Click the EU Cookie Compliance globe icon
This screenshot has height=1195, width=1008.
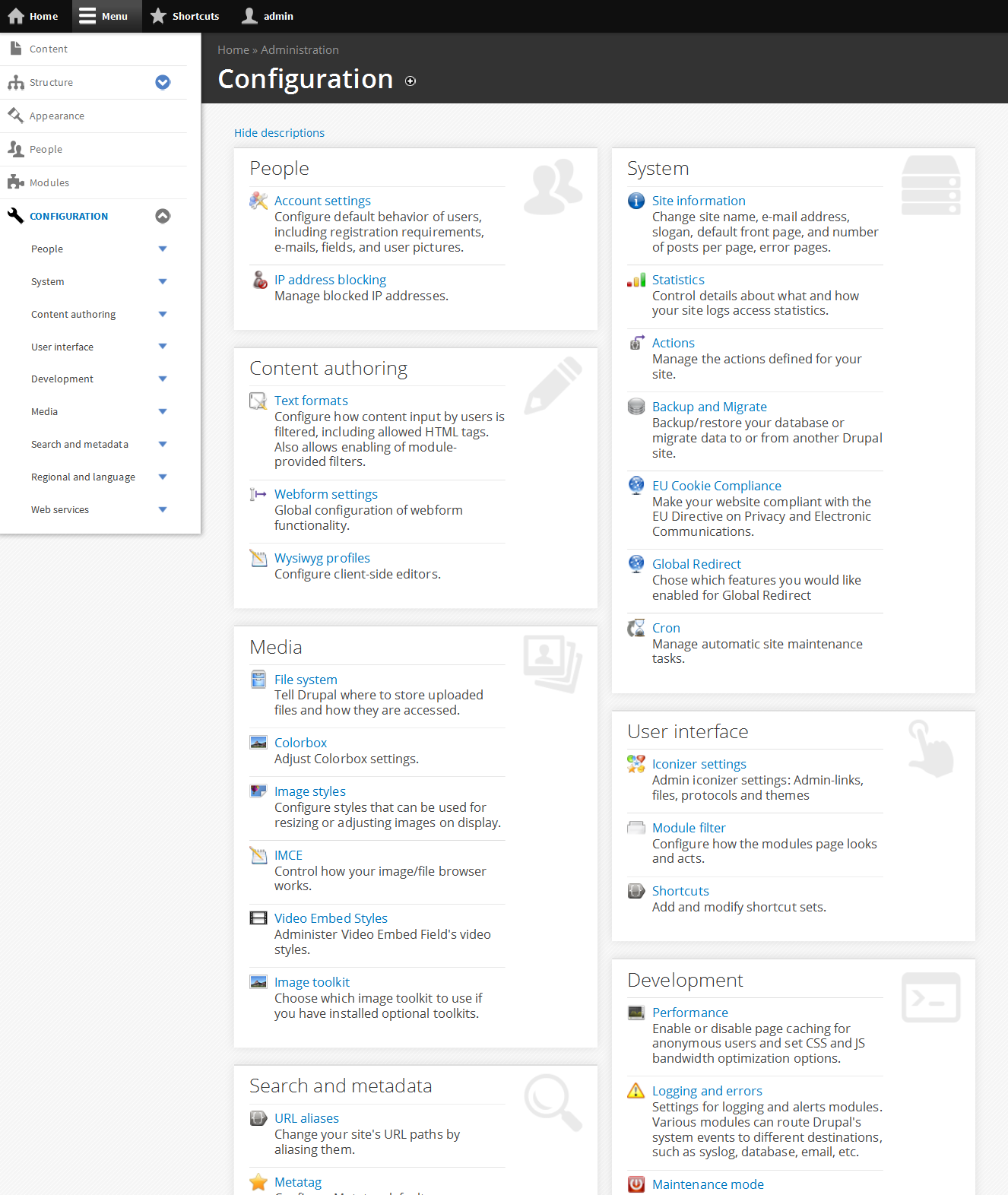click(x=636, y=486)
